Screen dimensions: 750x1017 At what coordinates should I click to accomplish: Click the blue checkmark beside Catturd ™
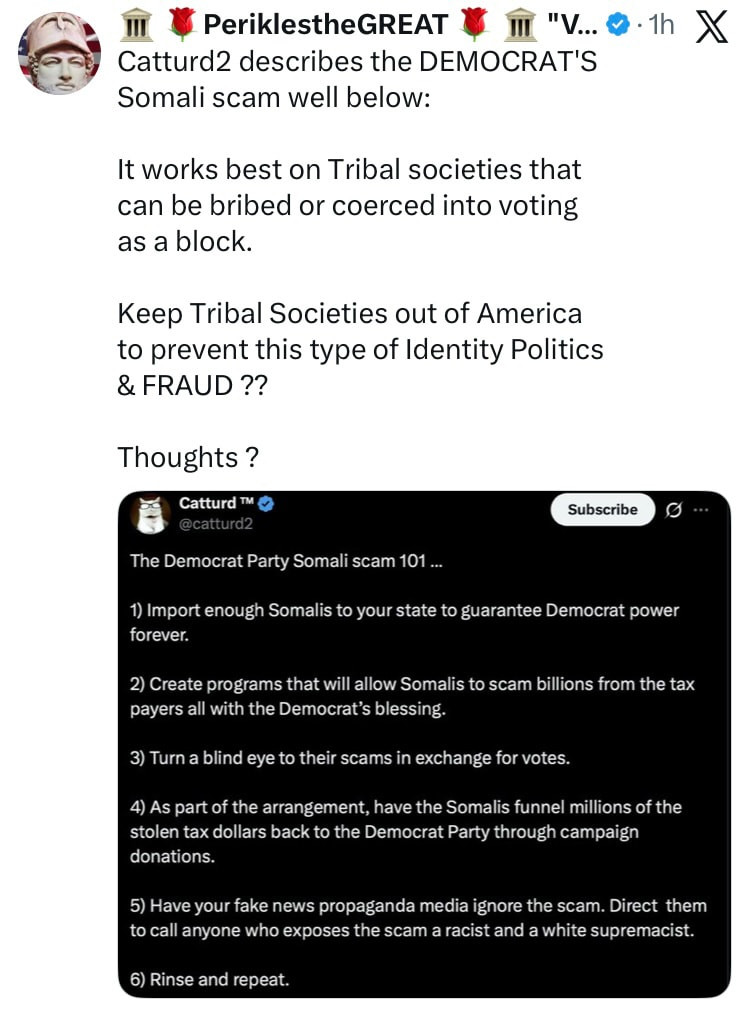coord(266,504)
